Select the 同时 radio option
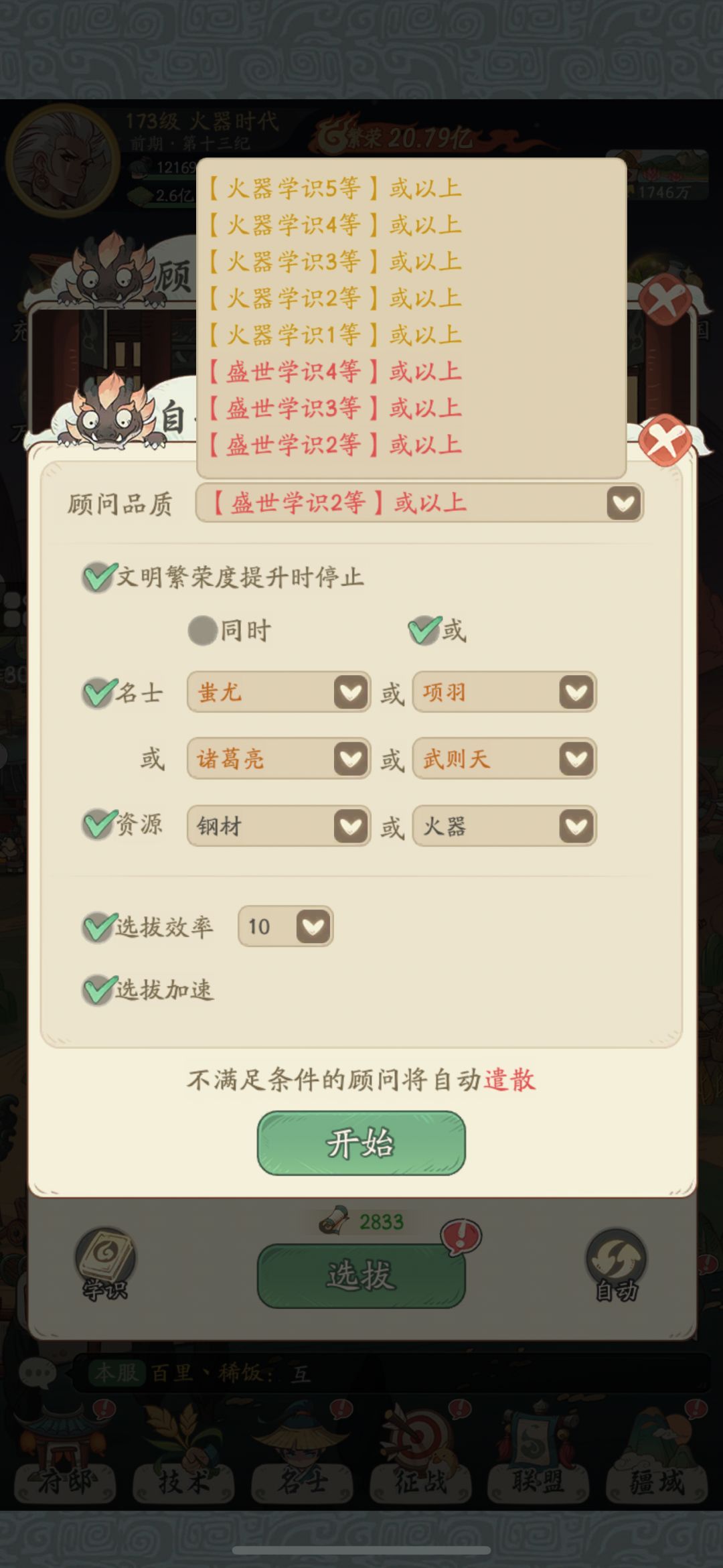This screenshot has height=1568, width=723. [202, 630]
